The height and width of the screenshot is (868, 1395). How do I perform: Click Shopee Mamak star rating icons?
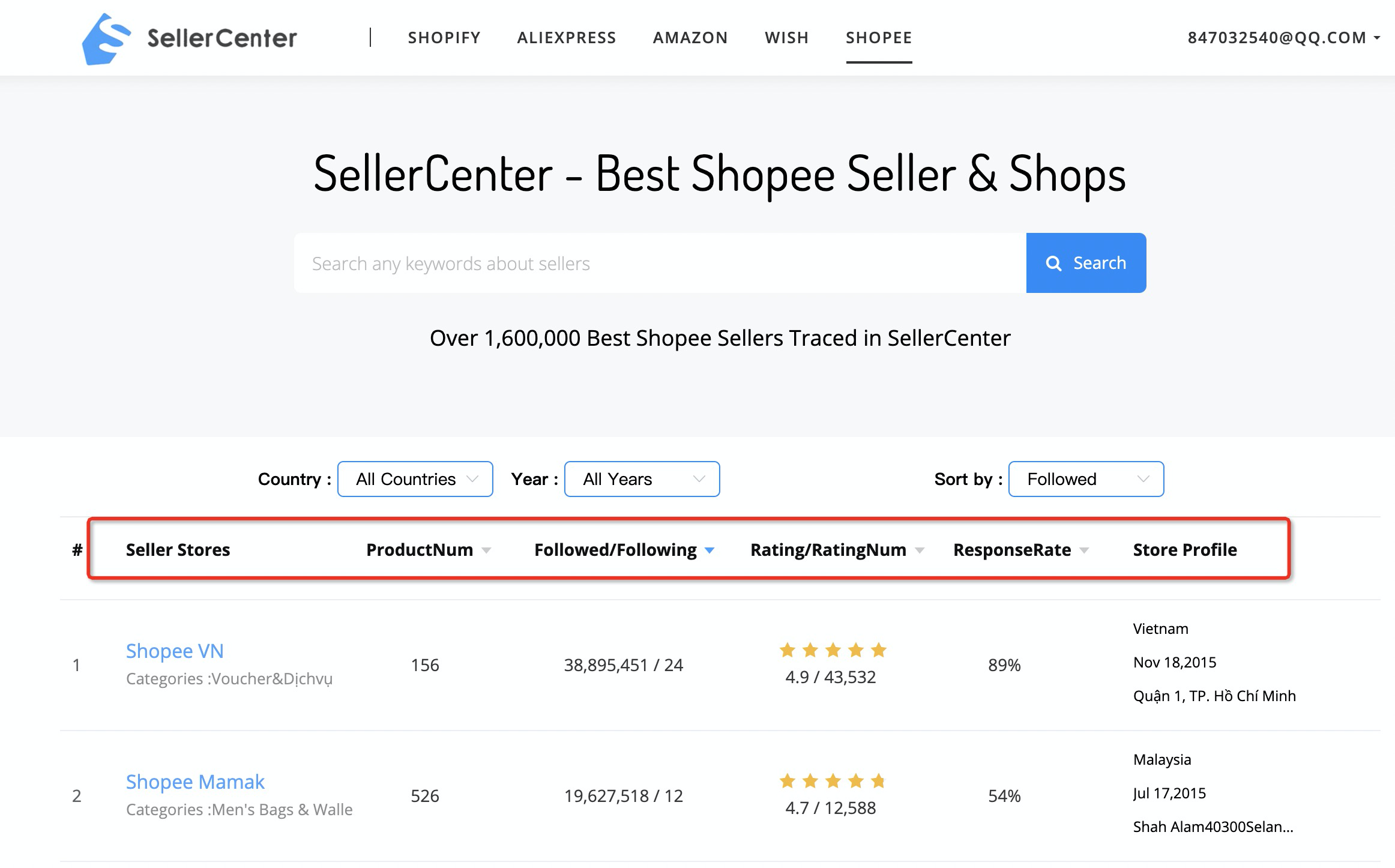point(833,781)
